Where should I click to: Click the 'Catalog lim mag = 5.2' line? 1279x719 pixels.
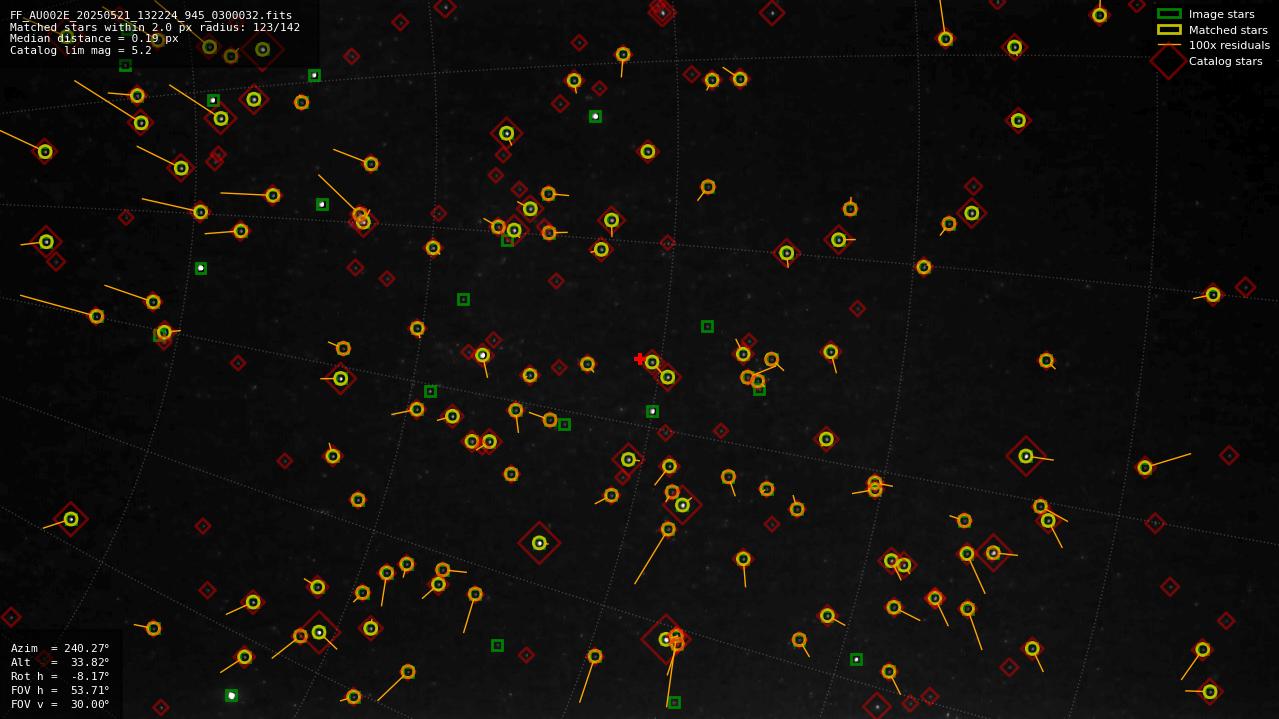(81, 50)
